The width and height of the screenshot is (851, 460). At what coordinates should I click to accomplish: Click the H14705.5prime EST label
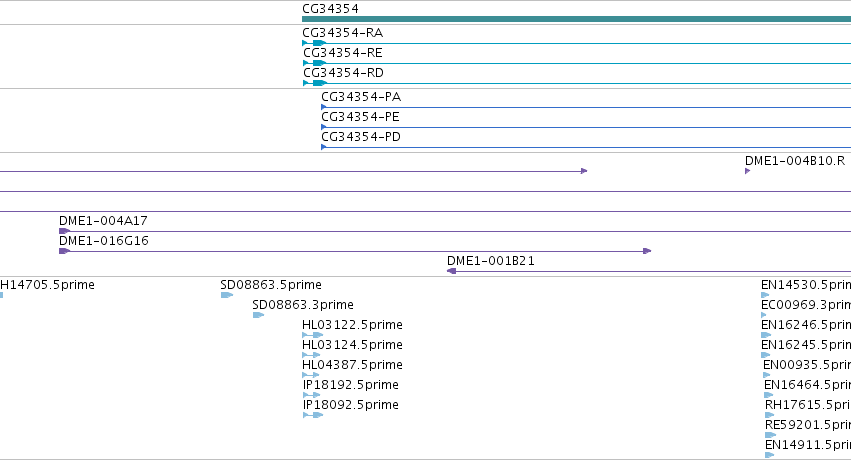pos(47,285)
